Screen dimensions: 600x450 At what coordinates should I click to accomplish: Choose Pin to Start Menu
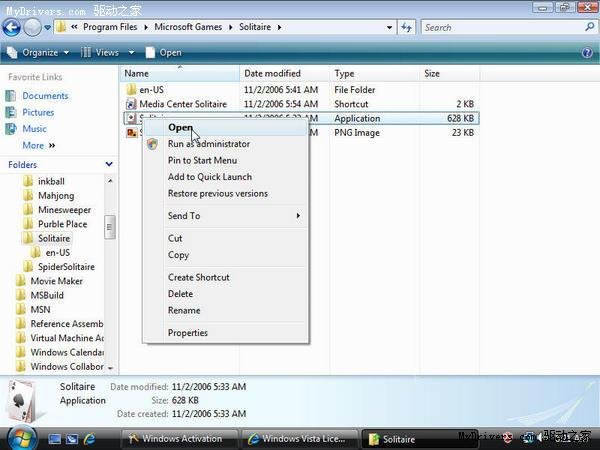[x=226, y=160]
